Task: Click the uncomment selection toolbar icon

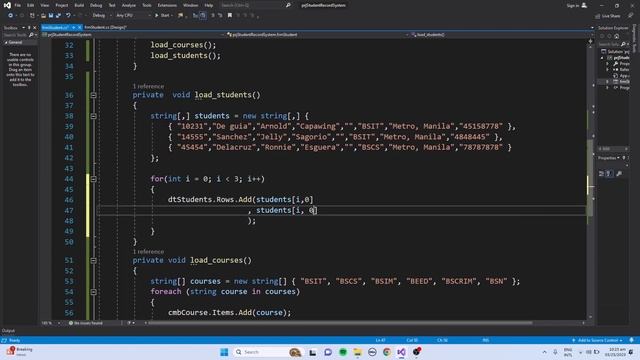Action: 220,16
